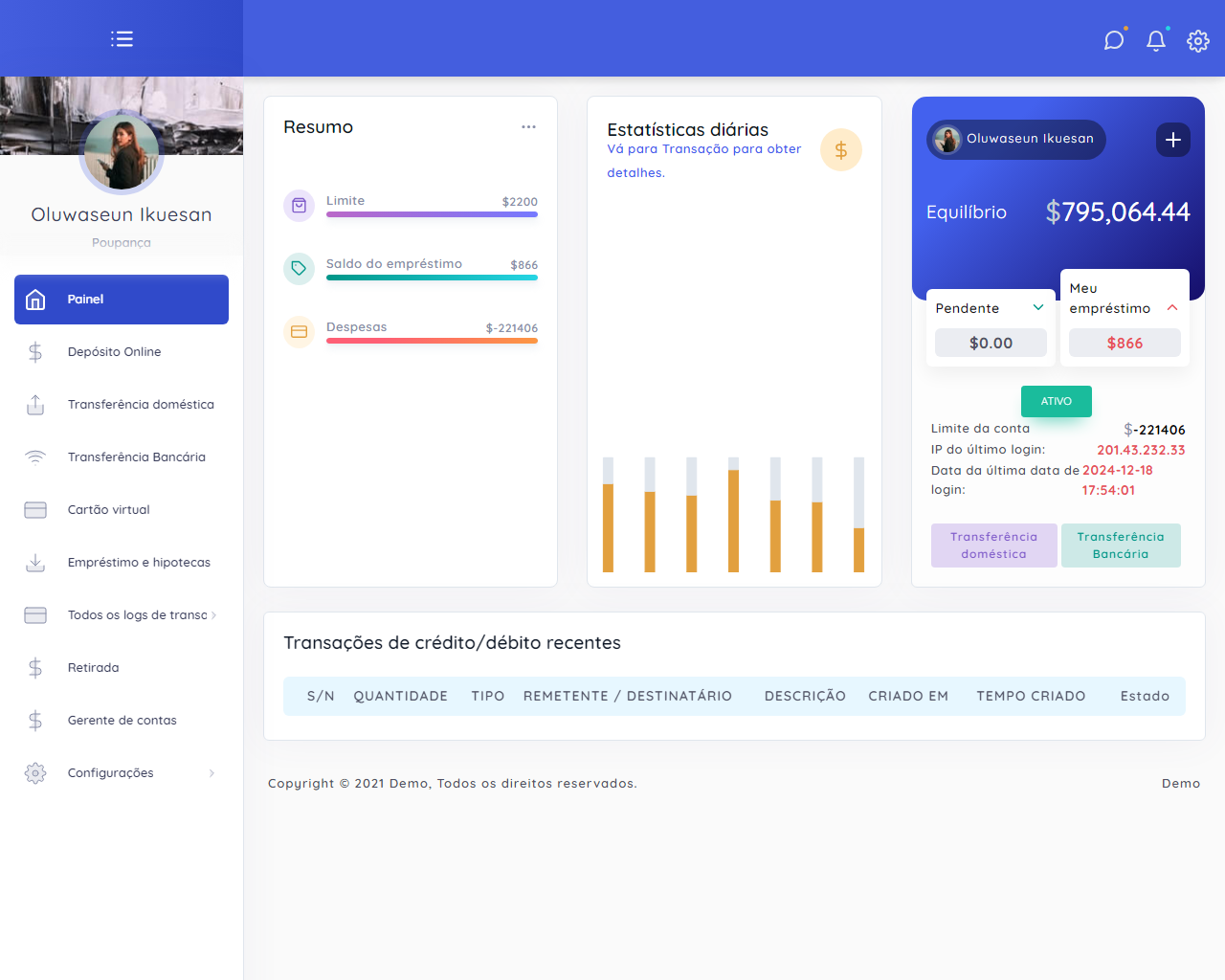Click the Despesas card icon

pyautogui.click(x=299, y=332)
